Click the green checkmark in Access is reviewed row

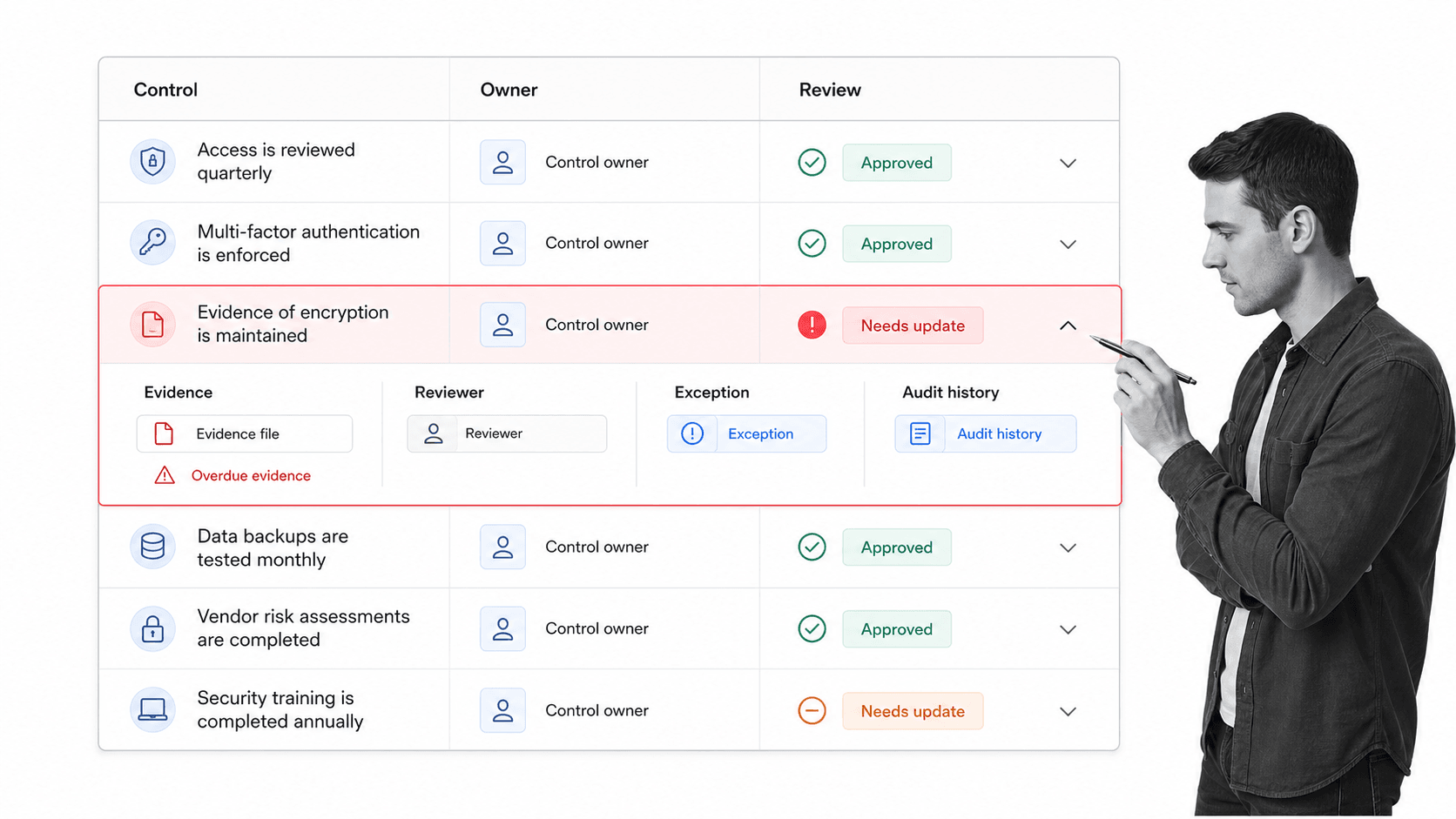coord(812,163)
